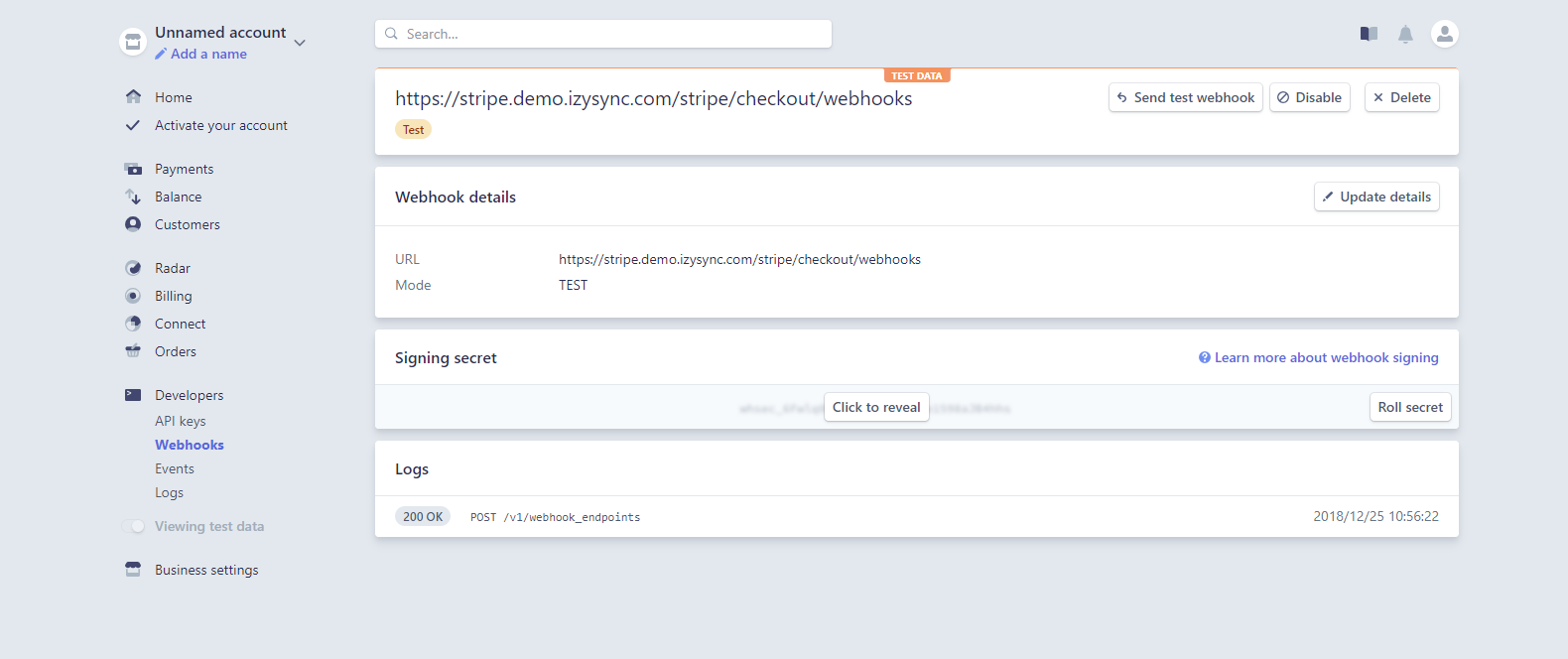Click the TEST mode value

(x=573, y=285)
